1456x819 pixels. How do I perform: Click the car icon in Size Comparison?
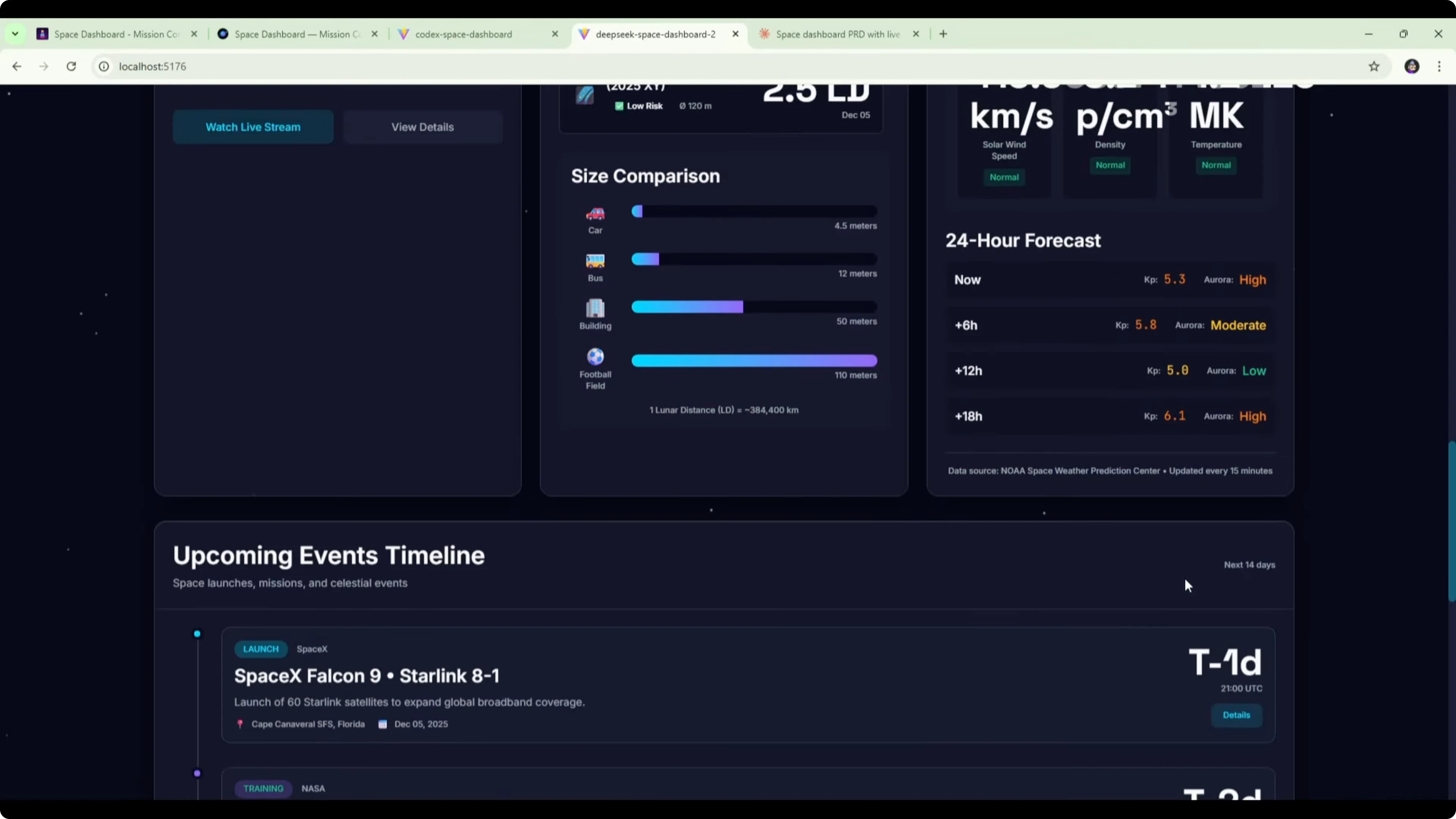[595, 214]
